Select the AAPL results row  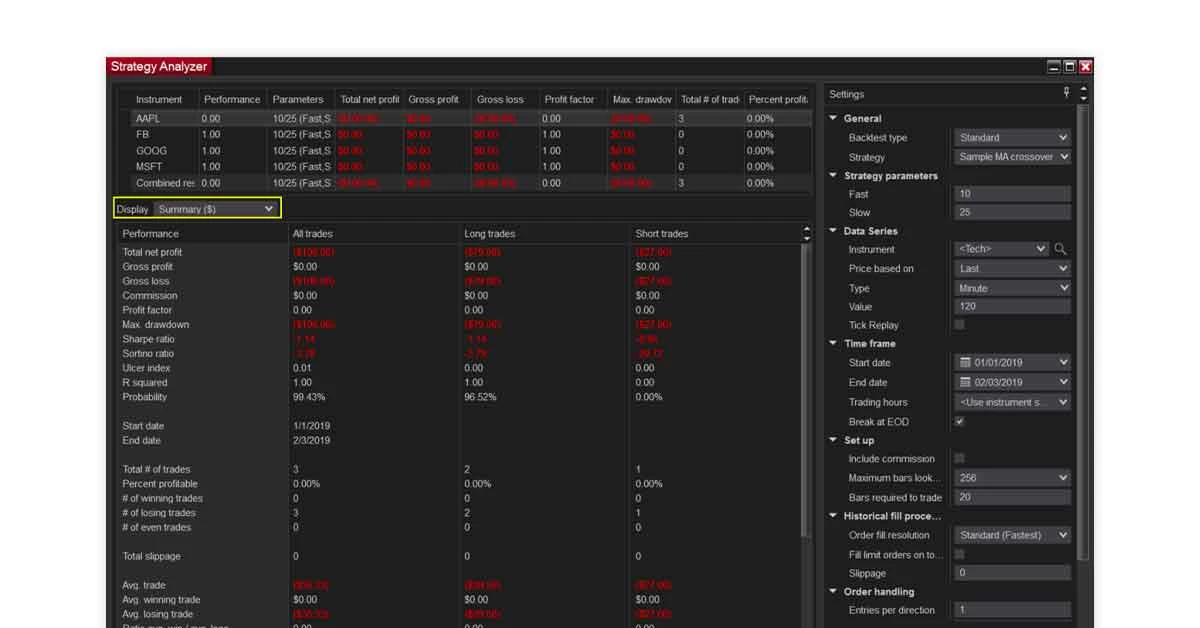pyautogui.click(x=160, y=117)
